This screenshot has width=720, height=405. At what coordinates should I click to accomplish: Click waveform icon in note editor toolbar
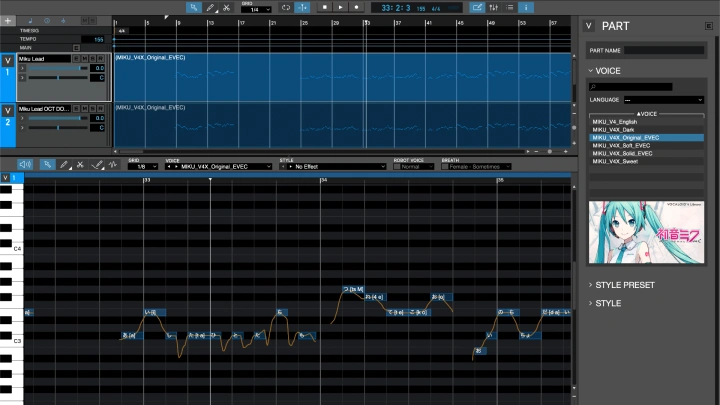point(113,164)
